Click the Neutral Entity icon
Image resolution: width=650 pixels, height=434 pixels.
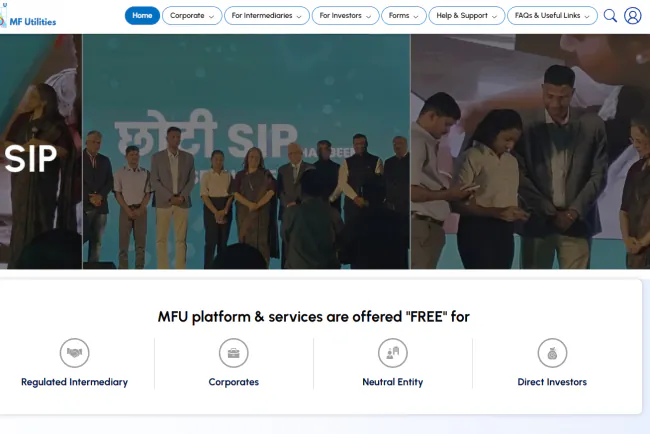393,353
